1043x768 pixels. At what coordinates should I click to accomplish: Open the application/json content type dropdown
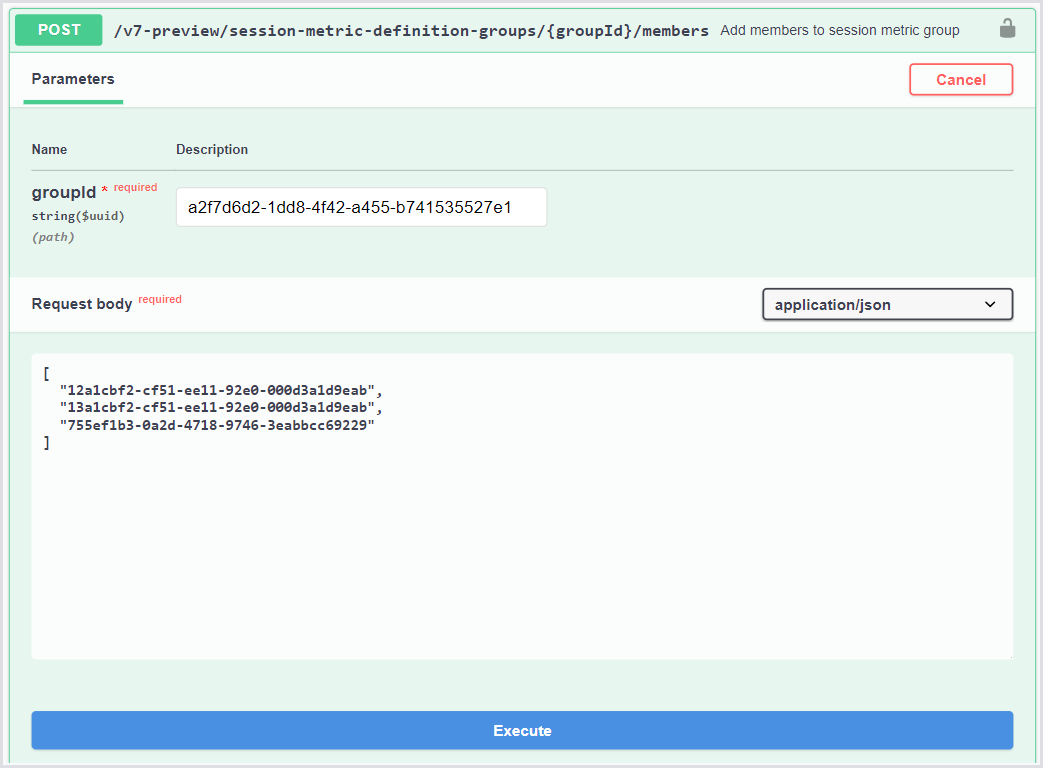tap(887, 304)
